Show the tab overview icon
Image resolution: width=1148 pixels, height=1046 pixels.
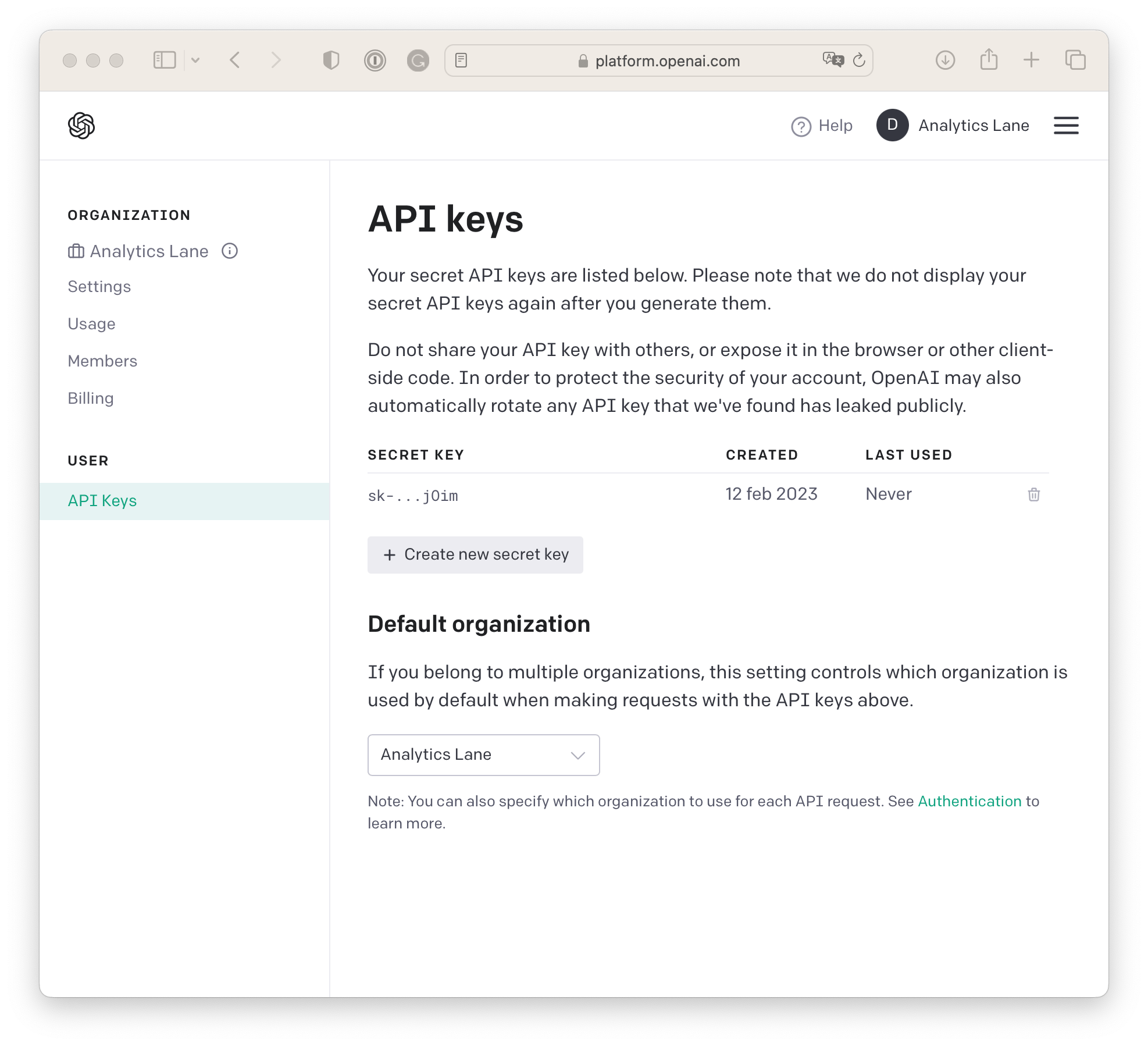pos(1075,60)
